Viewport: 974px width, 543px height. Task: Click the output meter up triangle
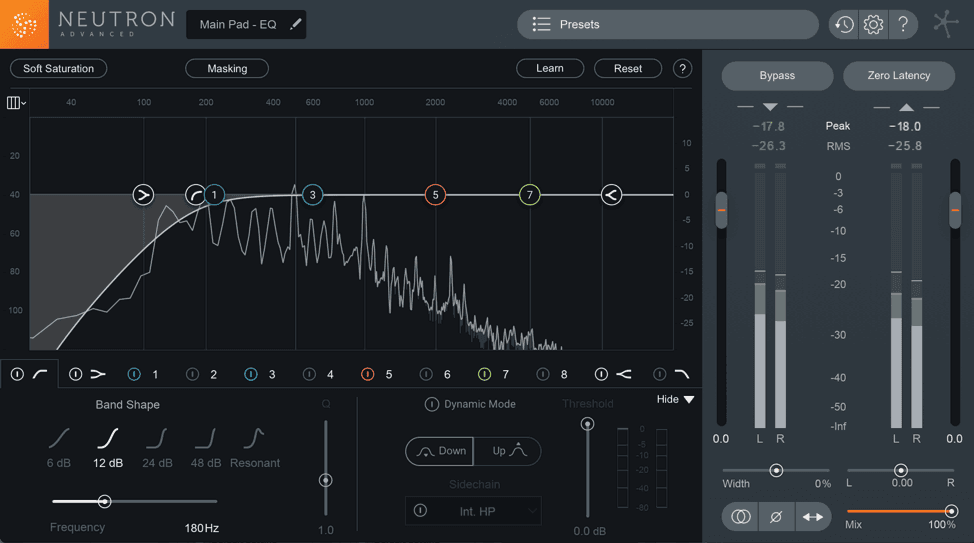pos(906,107)
